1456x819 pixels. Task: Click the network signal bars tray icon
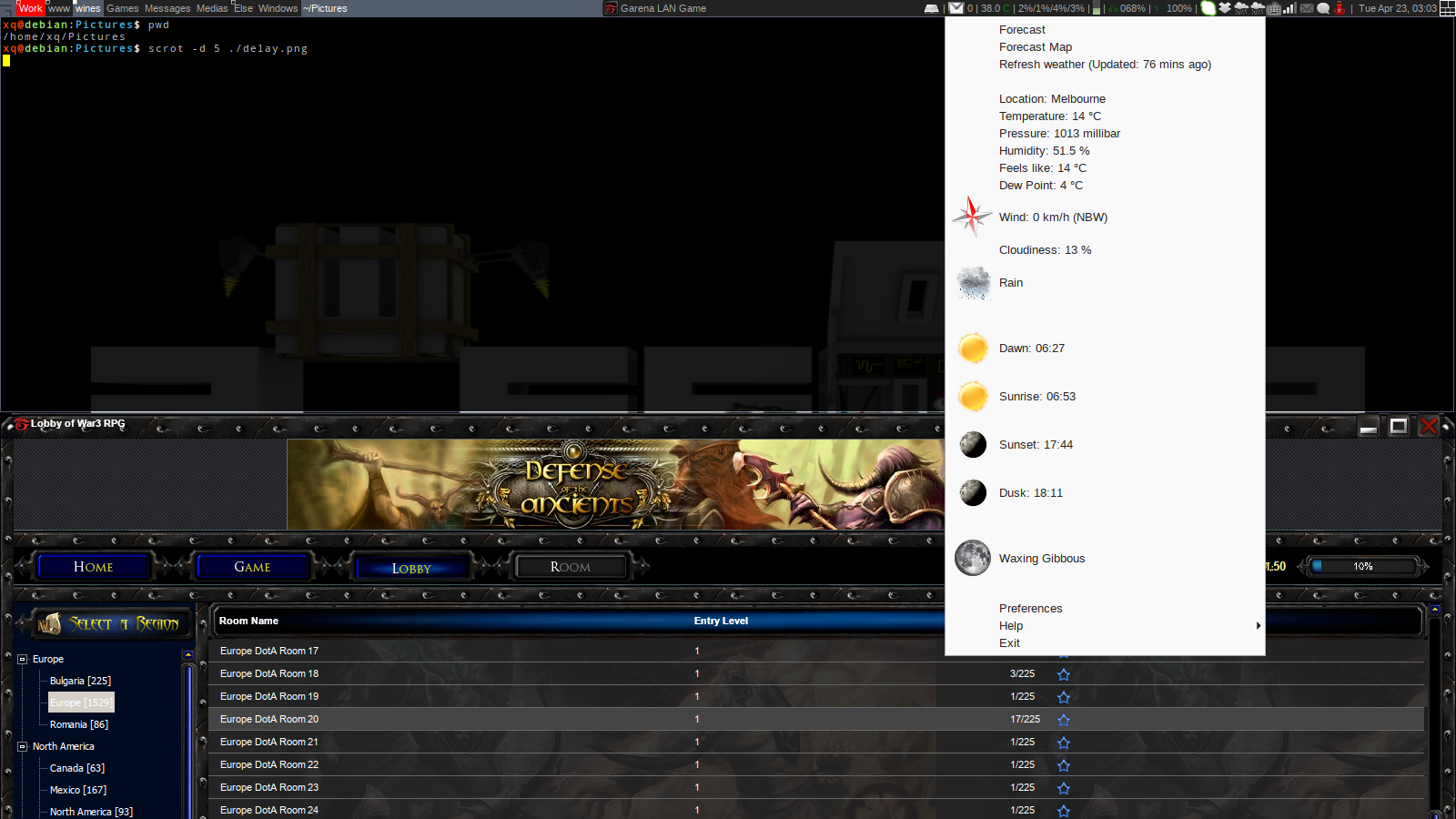[x=1290, y=8]
